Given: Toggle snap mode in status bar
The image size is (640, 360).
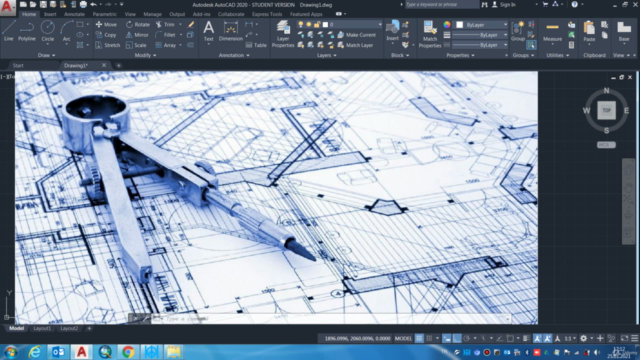Looking at the screenshot, I should click(x=429, y=338).
